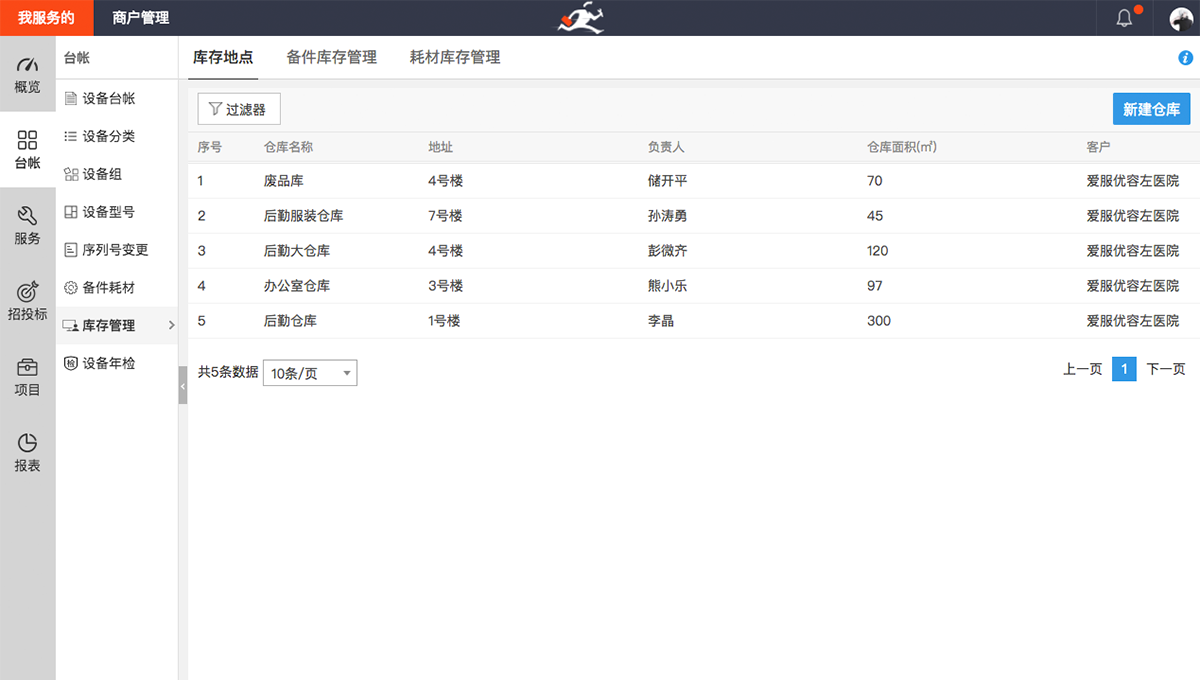Click the 序列号变更 icon
Viewport: 1200px width, 680px height.
click(71, 250)
